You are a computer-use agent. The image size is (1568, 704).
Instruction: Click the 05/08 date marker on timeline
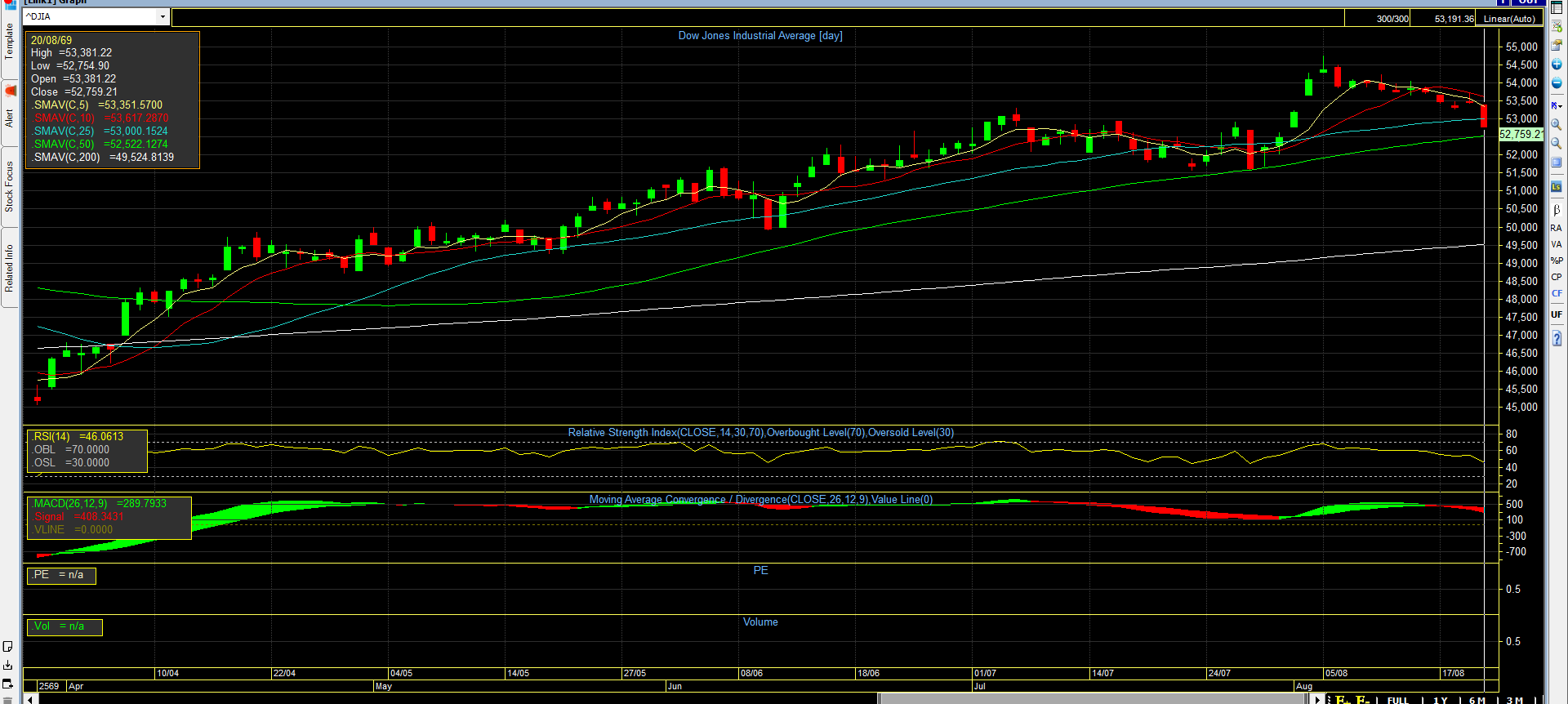point(1336,674)
